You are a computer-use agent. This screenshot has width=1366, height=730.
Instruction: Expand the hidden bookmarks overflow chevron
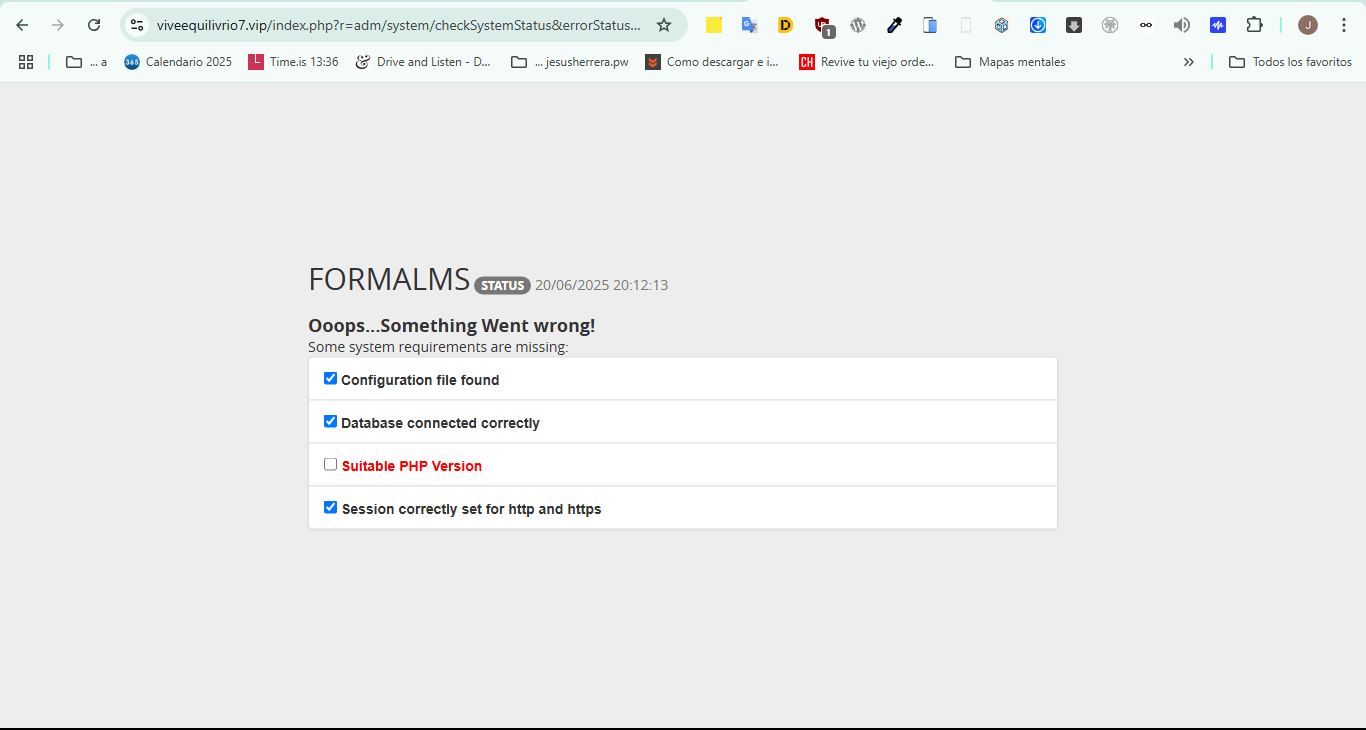[1188, 62]
